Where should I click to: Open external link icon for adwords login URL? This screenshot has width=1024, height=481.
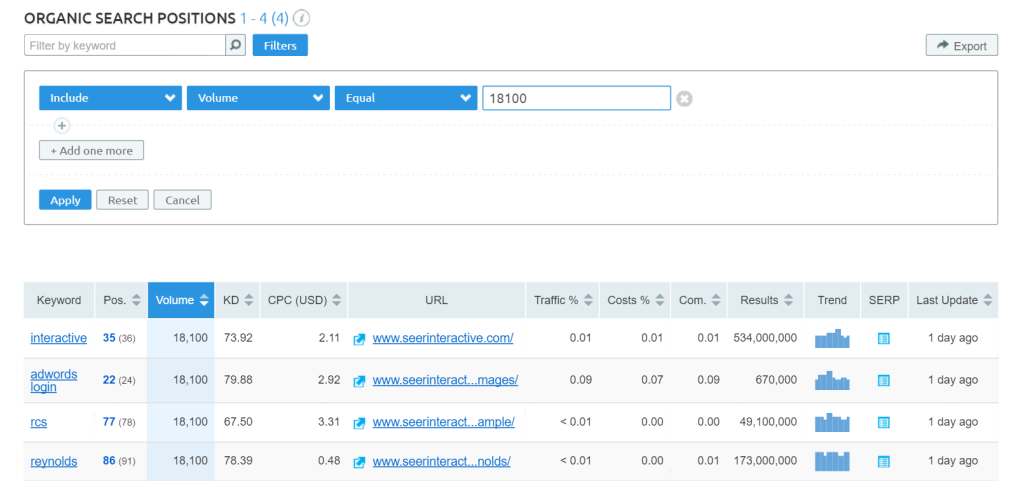click(x=360, y=380)
